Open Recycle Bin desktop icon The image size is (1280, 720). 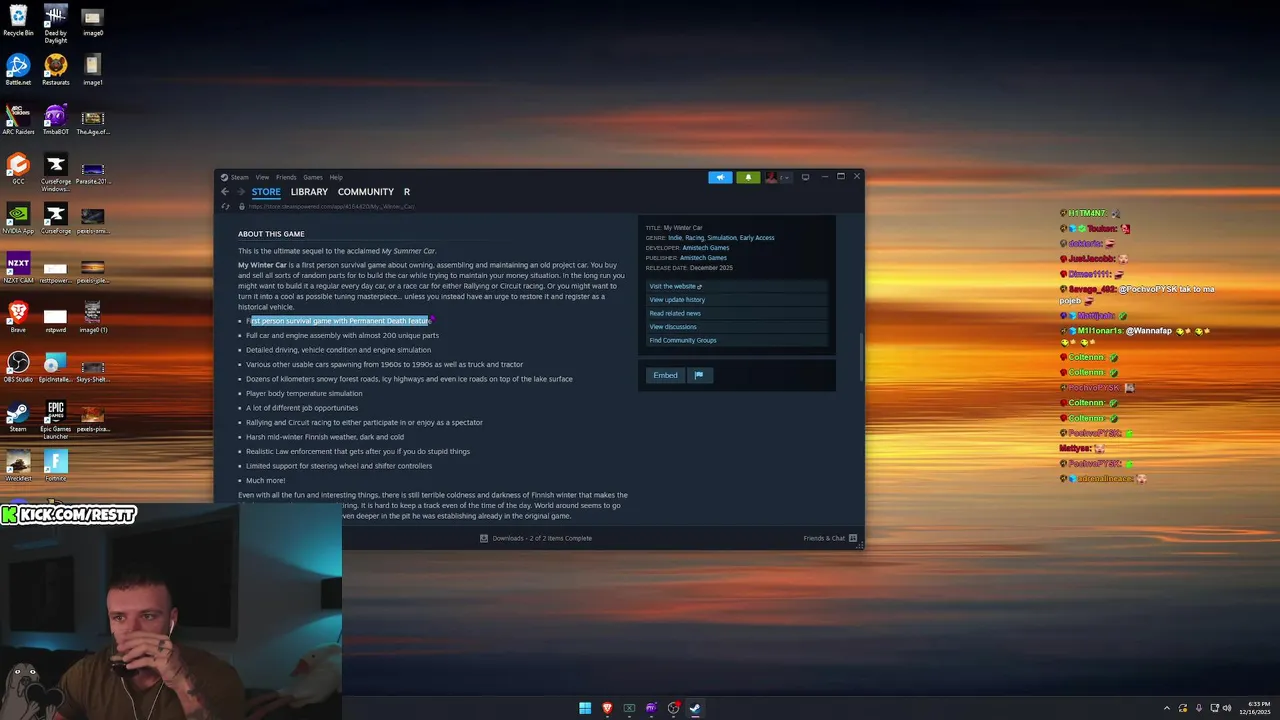click(18, 21)
